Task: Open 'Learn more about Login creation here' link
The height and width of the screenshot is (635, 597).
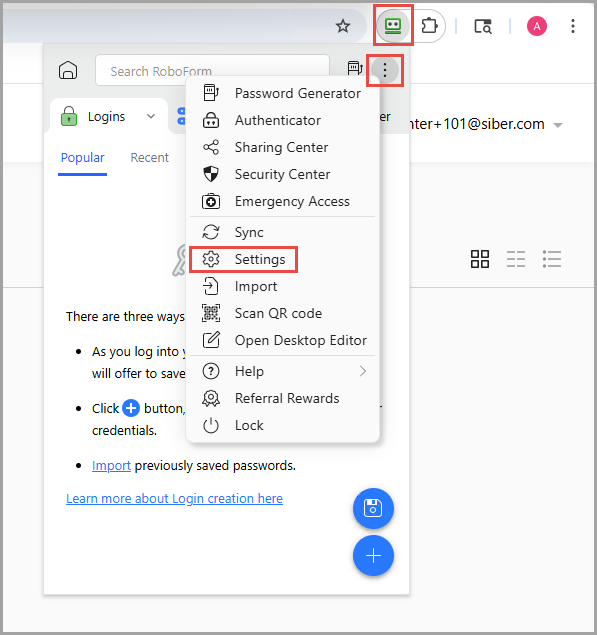Action: (175, 499)
